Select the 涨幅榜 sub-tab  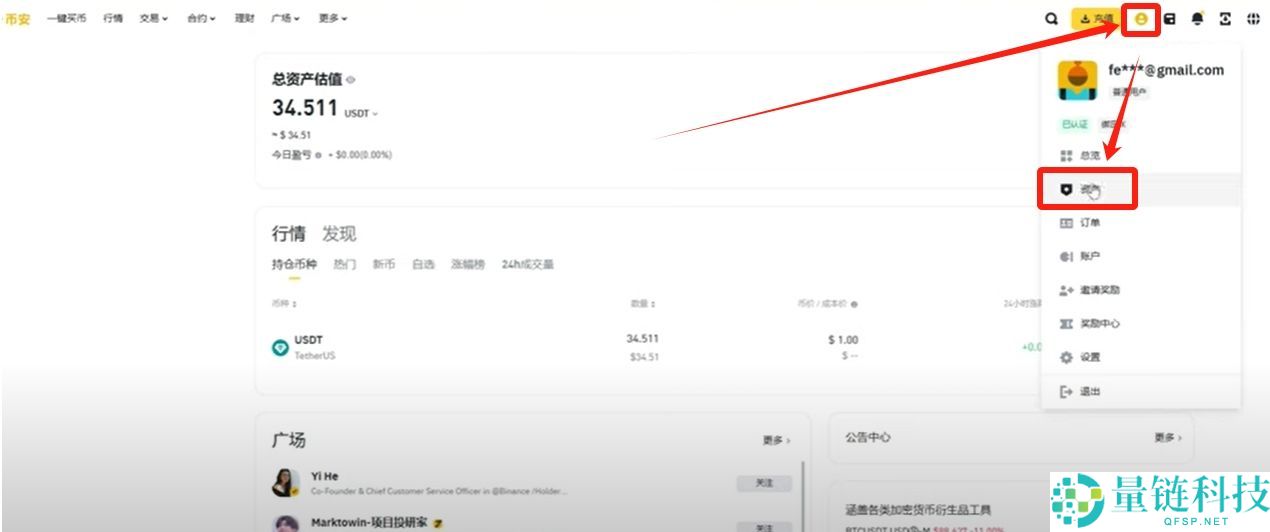(468, 265)
